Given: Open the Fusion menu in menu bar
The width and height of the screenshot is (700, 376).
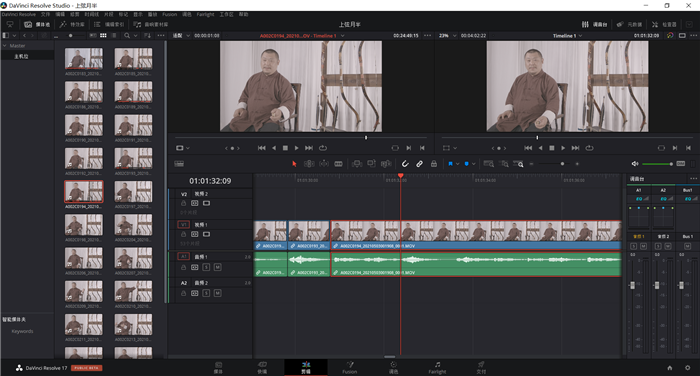Looking at the screenshot, I should tap(169, 14).
